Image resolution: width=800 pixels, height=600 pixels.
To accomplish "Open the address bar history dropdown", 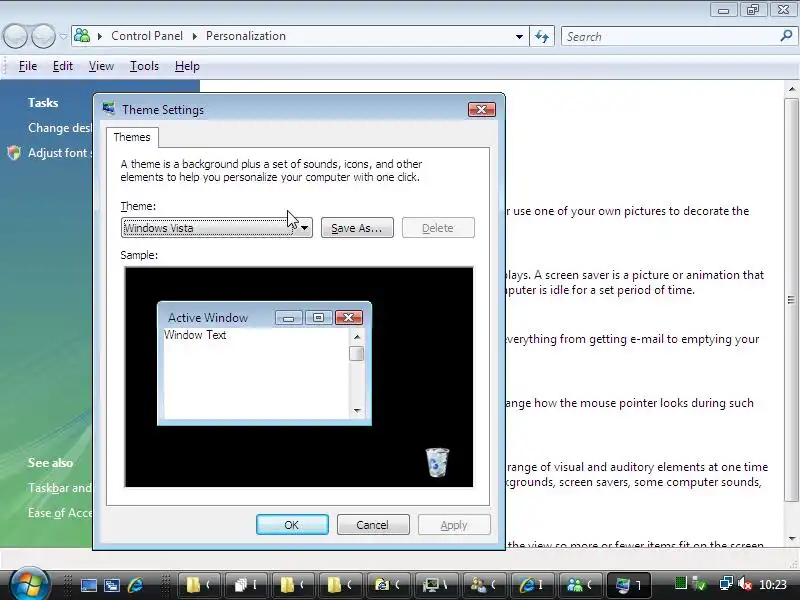I will tap(519, 37).
